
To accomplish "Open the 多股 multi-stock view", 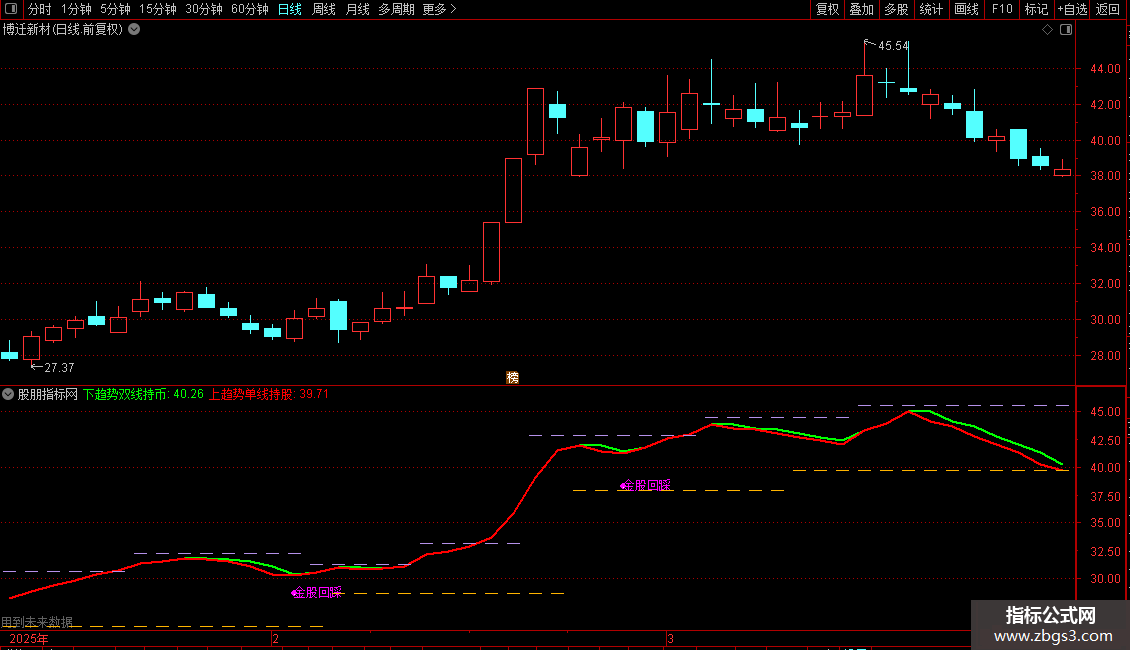I will (x=896, y=9).
